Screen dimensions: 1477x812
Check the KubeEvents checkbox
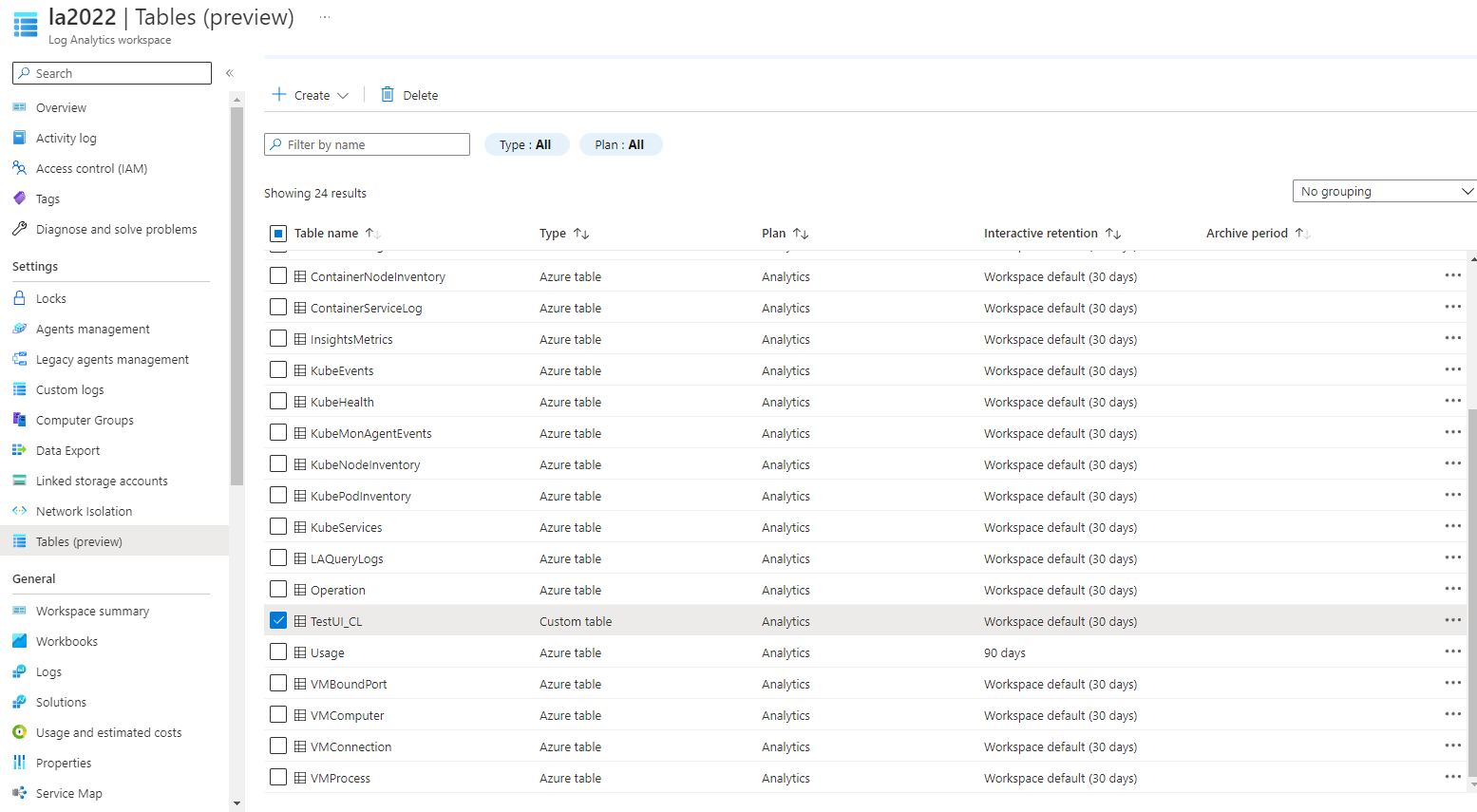278,369
